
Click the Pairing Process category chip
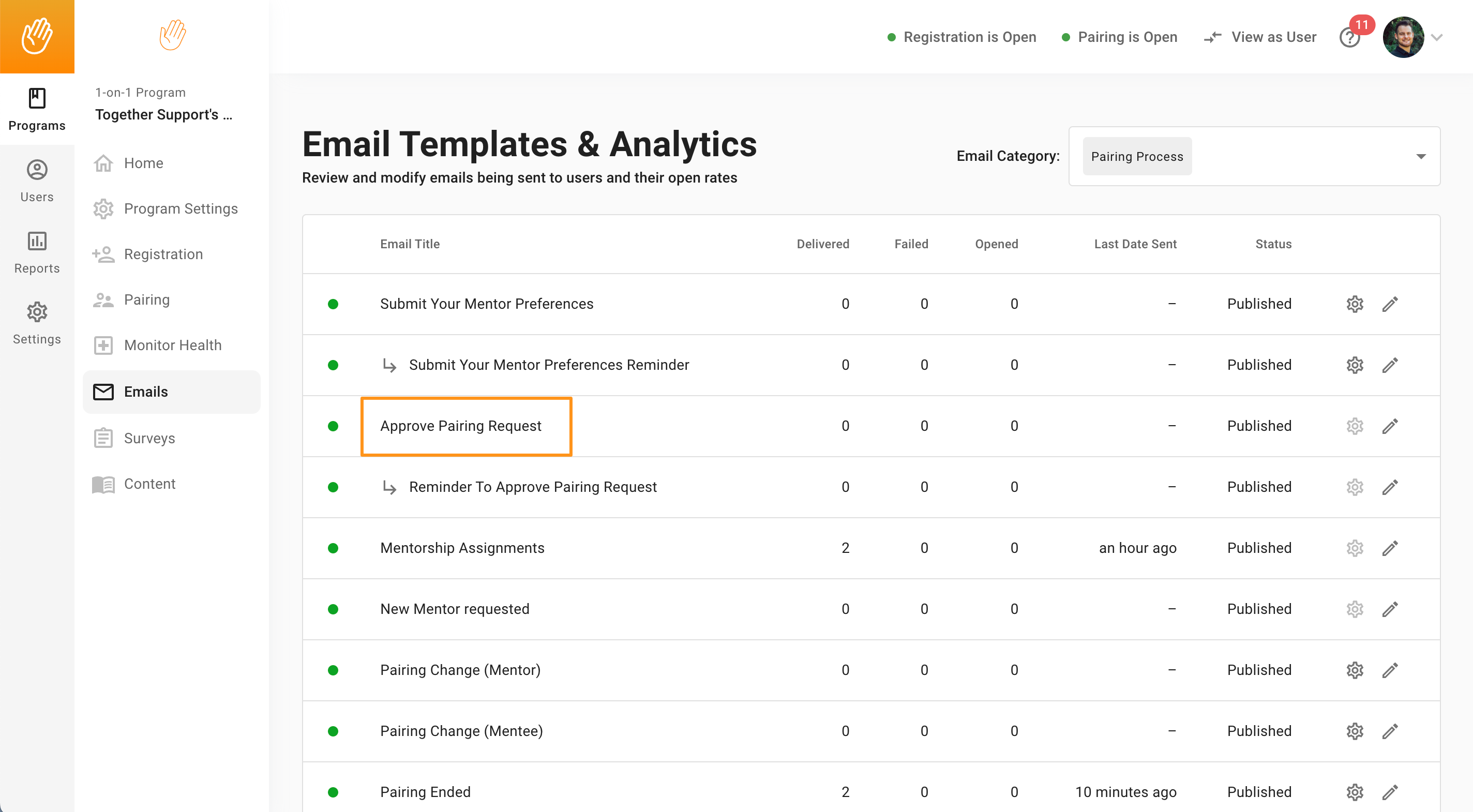coord(1137,156)
